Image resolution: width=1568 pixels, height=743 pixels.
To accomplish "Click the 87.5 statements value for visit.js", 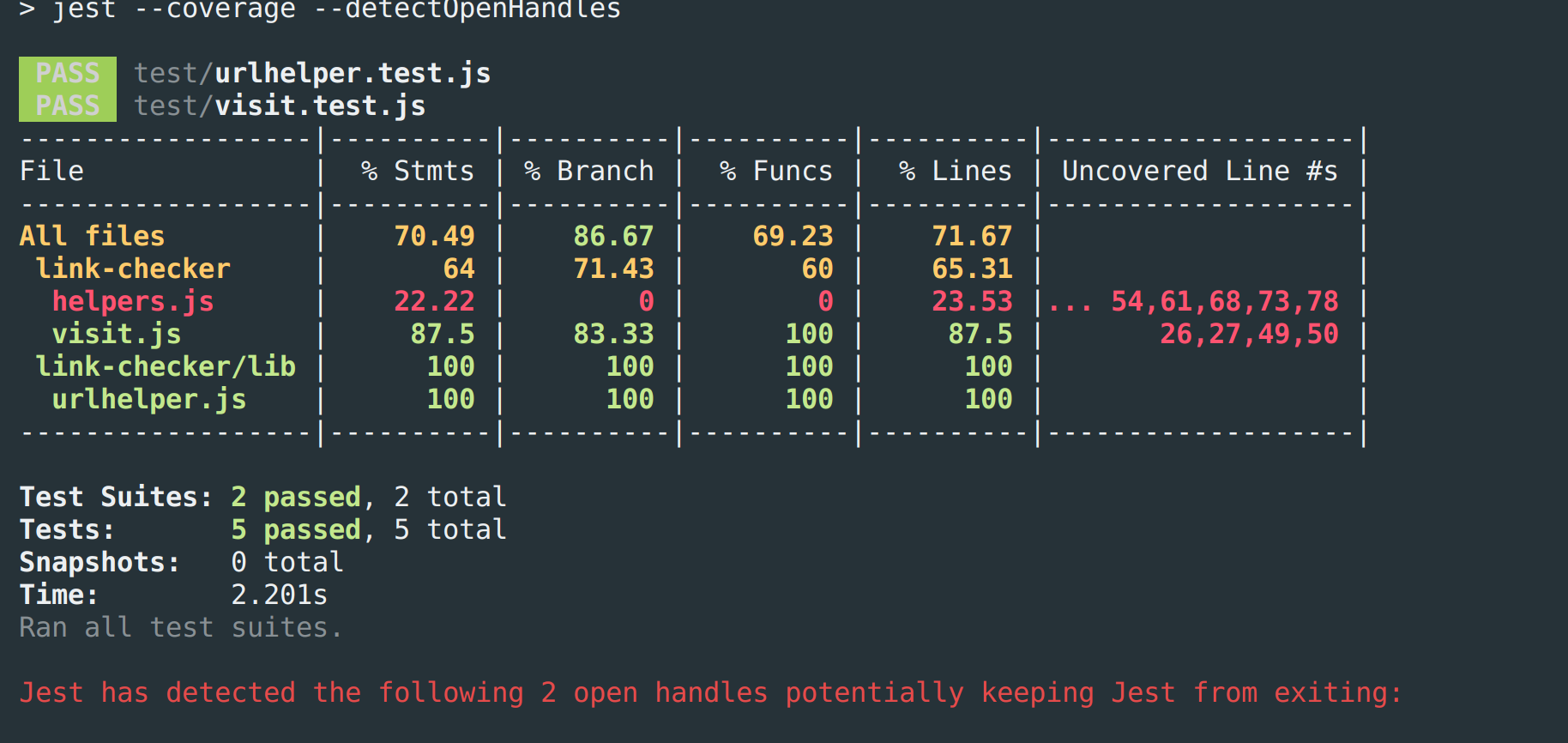I will click(x=443, y=334).
